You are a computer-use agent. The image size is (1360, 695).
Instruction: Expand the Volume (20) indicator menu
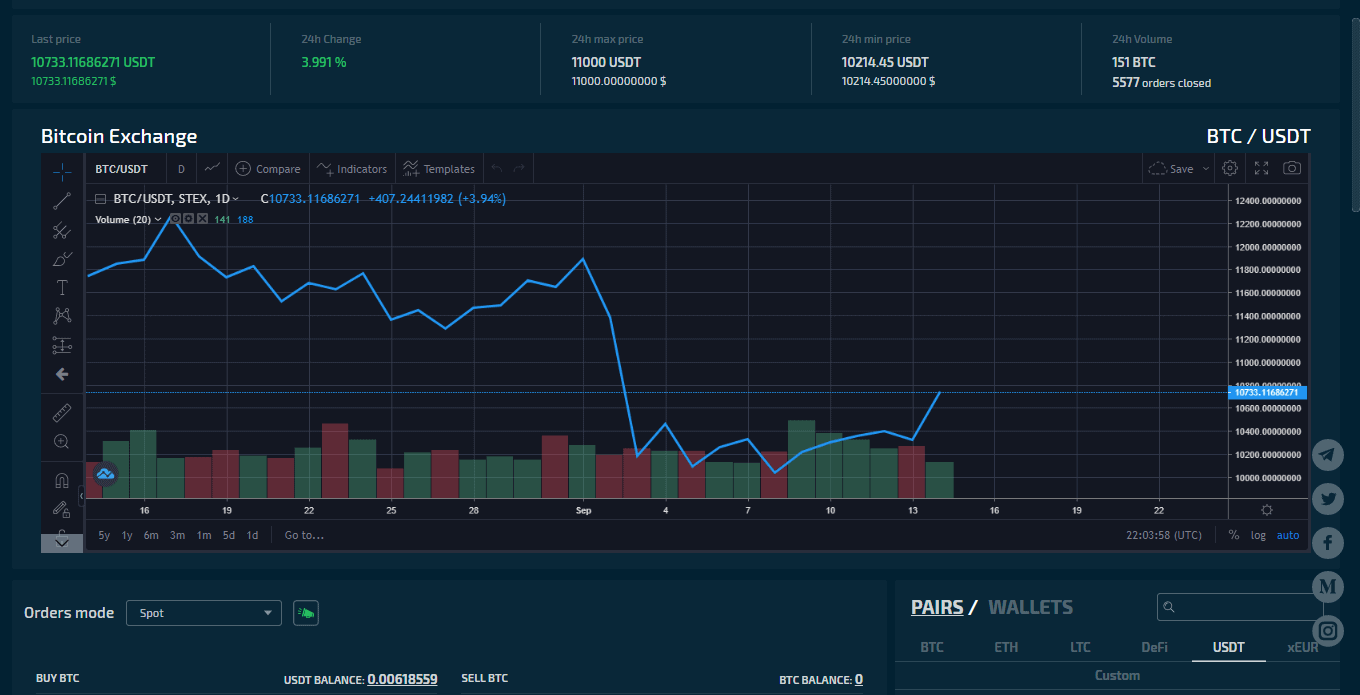click(x=158, y=219)
